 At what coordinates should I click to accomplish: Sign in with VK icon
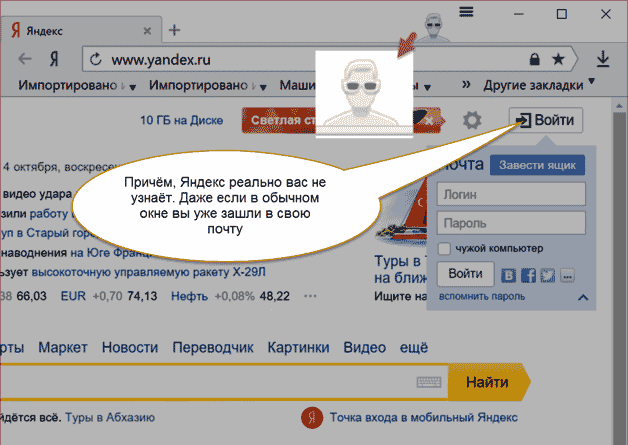click(x=509, y=276)
